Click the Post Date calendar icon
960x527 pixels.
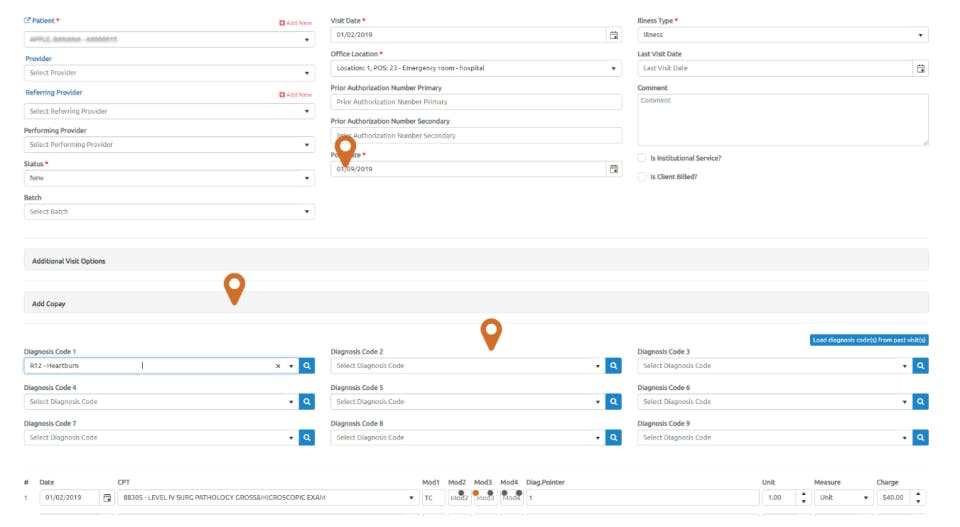(x=613, y=169)
